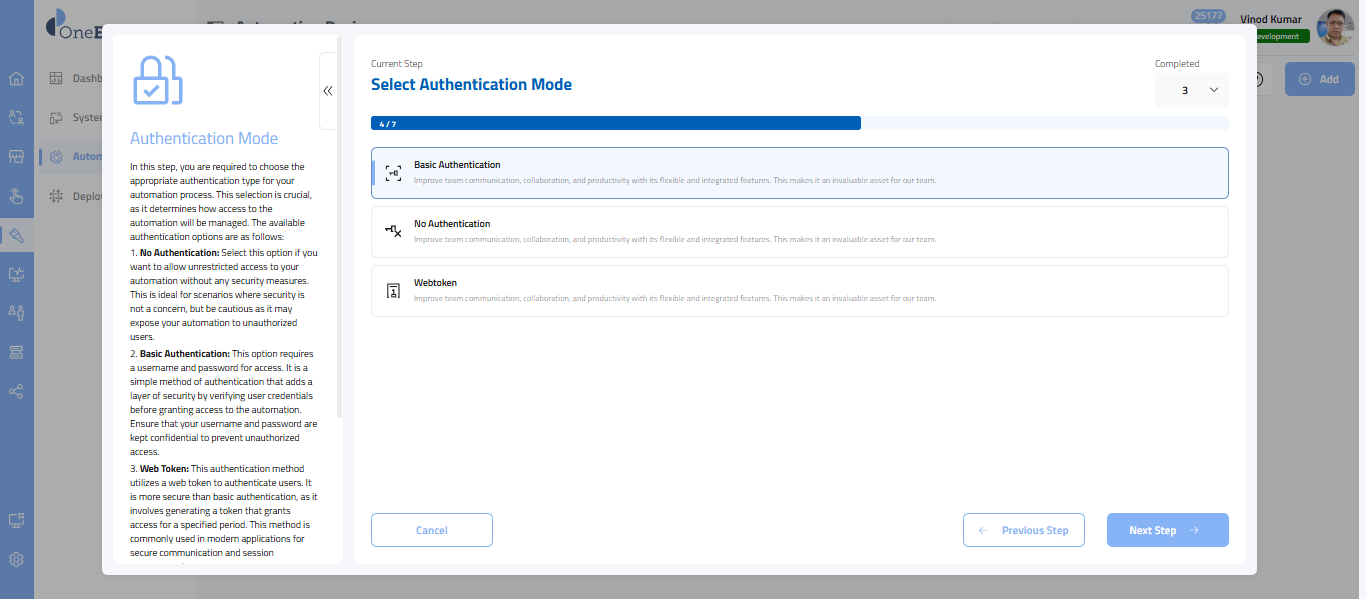The width and height of the screenshot is (1366, 599).
Task: Click the No Authentication key icon
Action: 393,231
